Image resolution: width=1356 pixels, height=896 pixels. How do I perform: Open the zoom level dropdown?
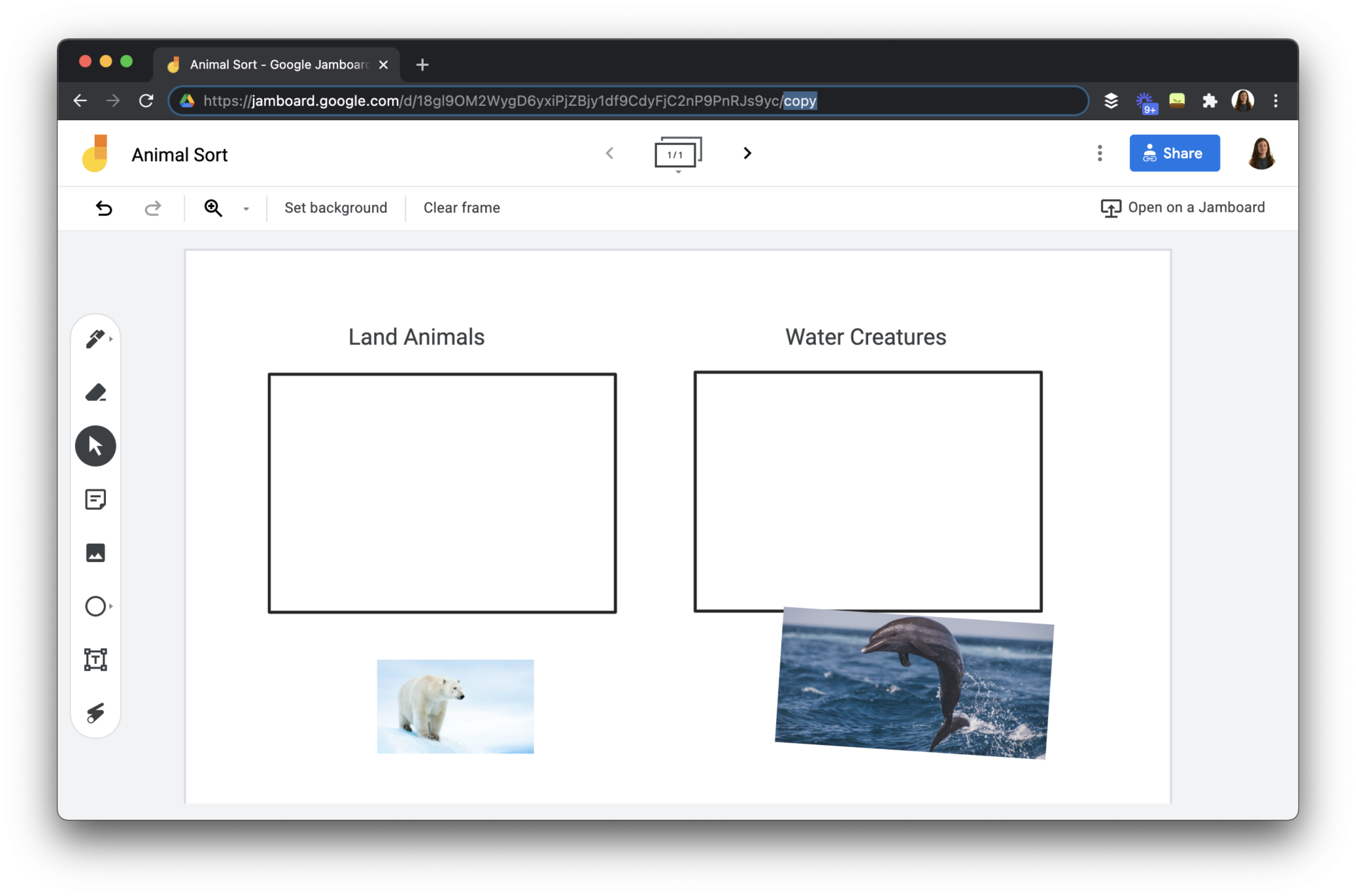[246, 208]
